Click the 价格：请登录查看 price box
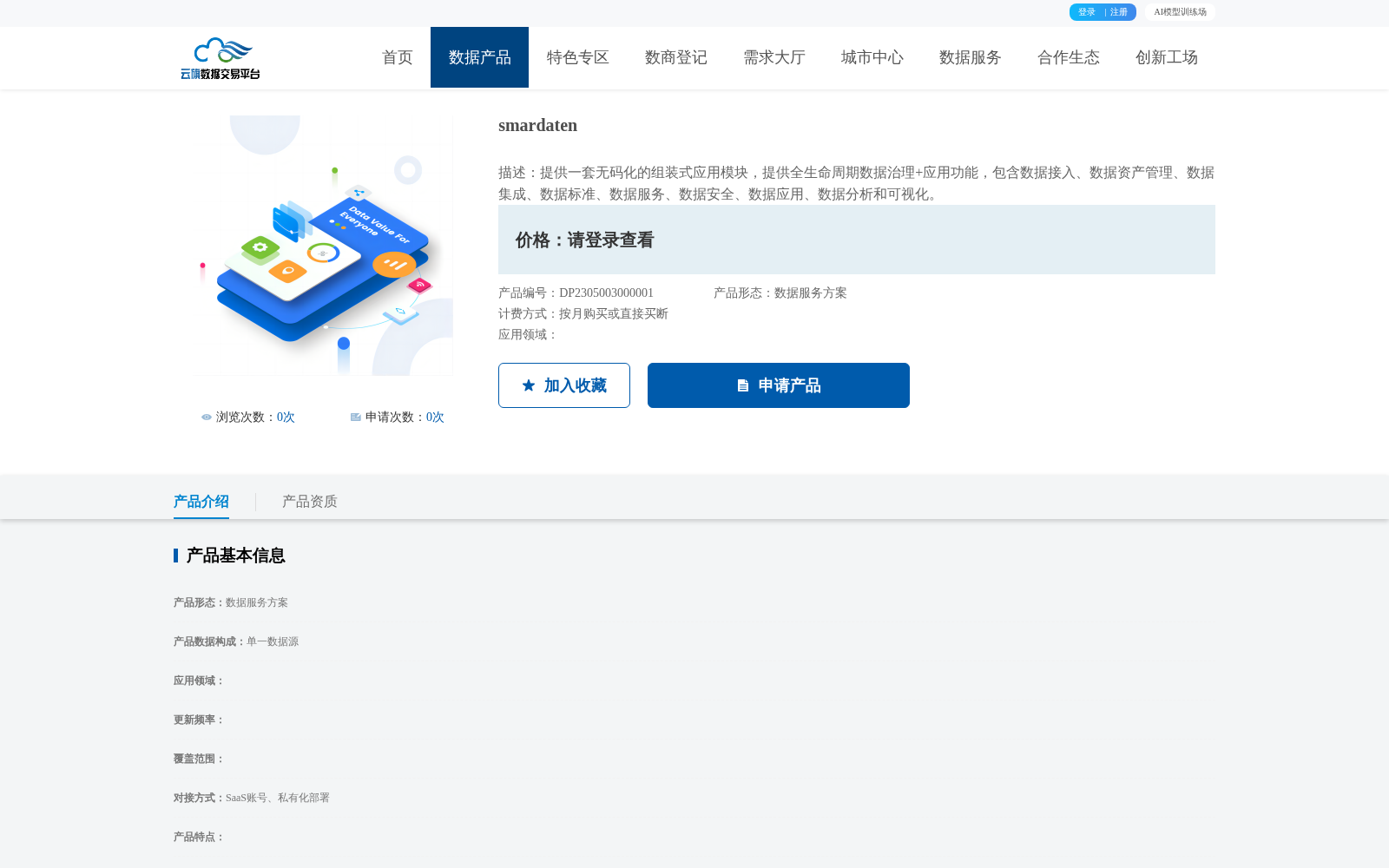This screenshot has width=1389, height=868. click(x=857, y=240)
